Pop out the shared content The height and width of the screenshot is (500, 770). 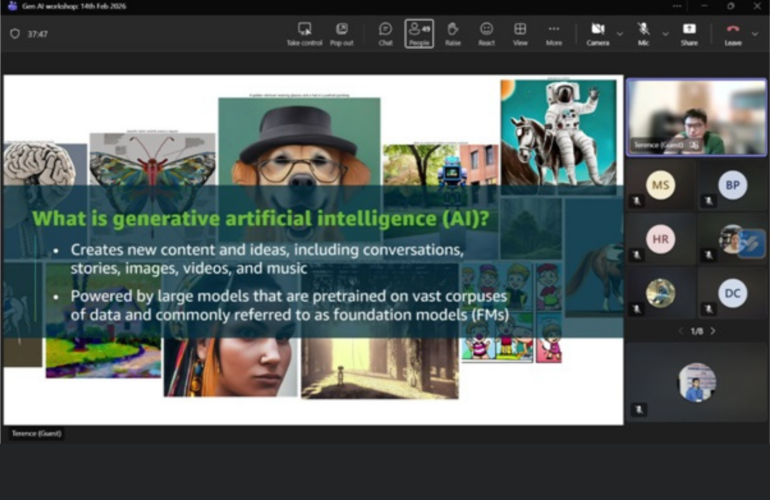click(x=341, y=32)
